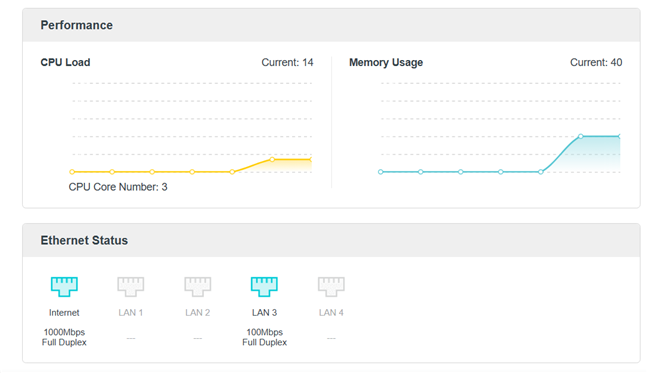Click the CPU Core Number: 3 label
Image resolution: width=648 pixels, height=373 pixels.
coord(118,187)
